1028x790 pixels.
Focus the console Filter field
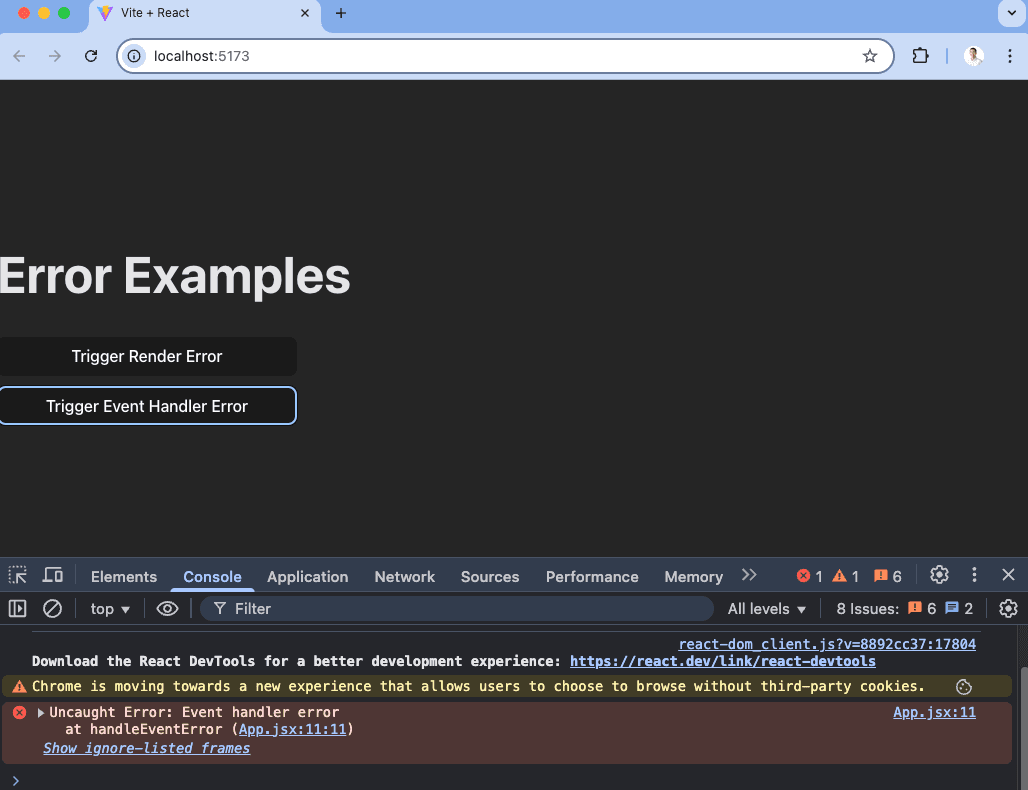[x=456, y=608]
